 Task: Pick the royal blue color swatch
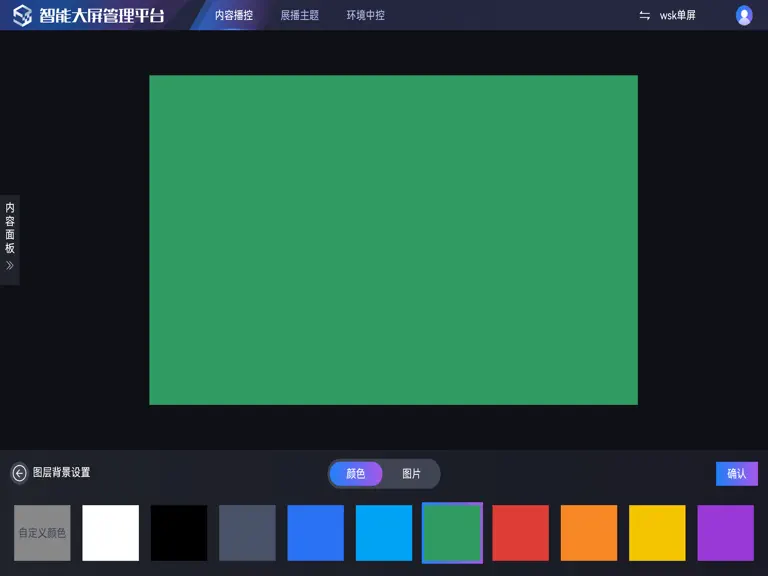[315, 533]
